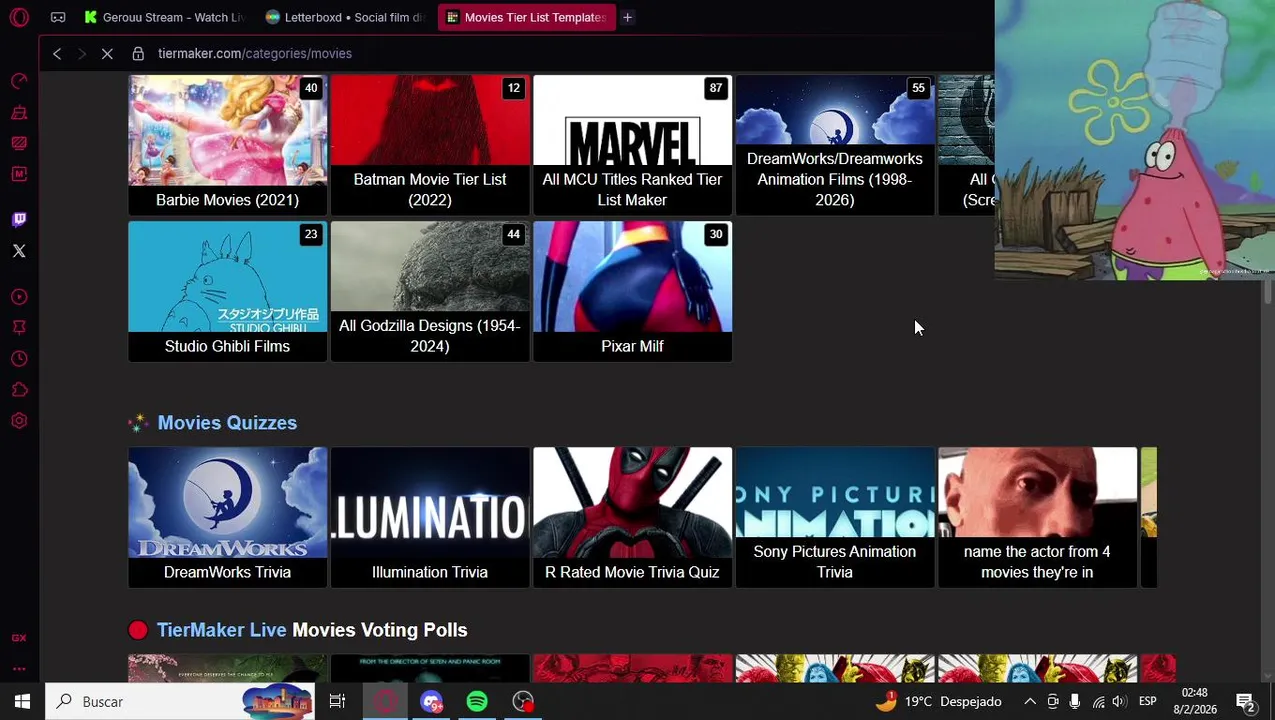Image resolution: width=1275 pixels, height=720 pixels.
Task: Open the Opera GX main menu logo
Action: (19, 17)
